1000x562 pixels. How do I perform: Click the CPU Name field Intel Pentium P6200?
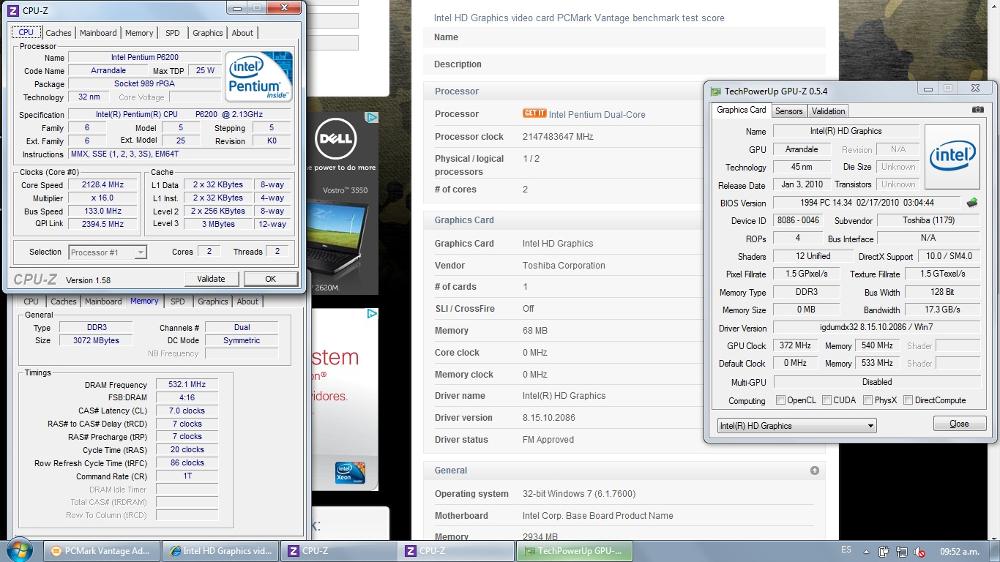pyautogui.click(x=145, y=57)
